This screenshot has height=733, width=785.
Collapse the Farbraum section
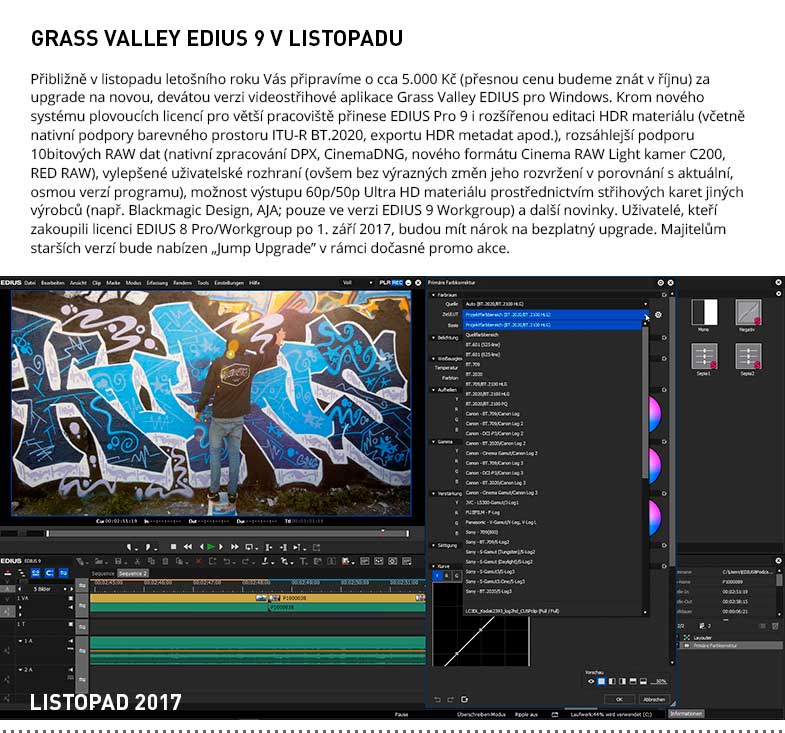tap(434, 295)
